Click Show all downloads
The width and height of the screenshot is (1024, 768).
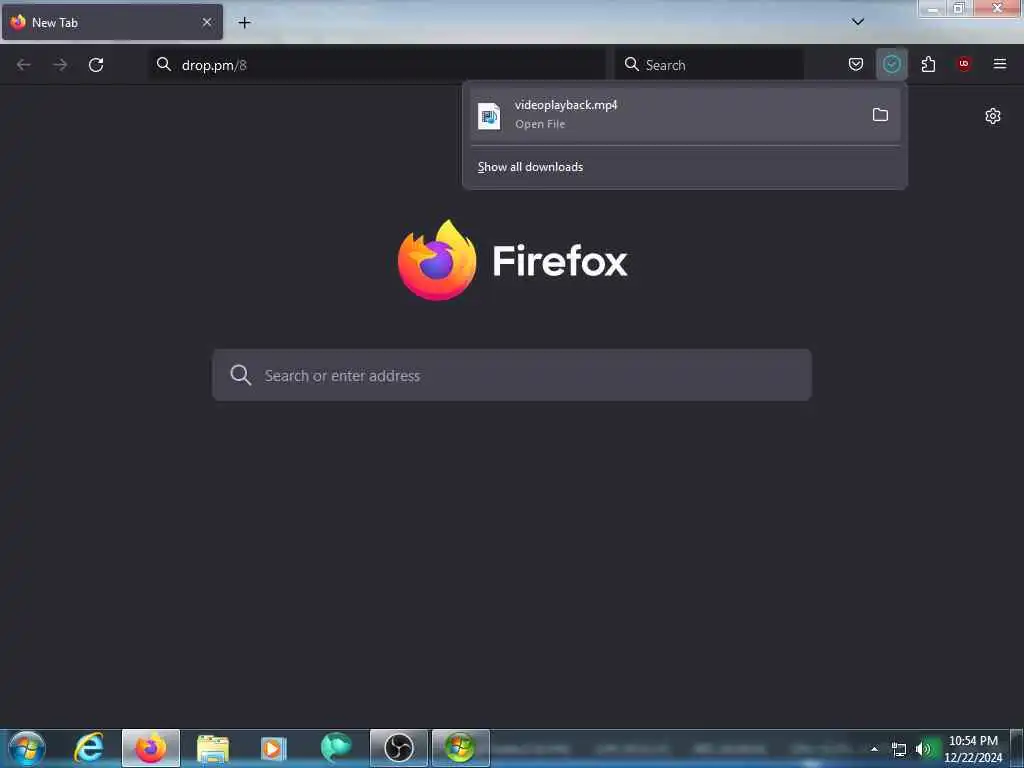(x=530, y=167)
